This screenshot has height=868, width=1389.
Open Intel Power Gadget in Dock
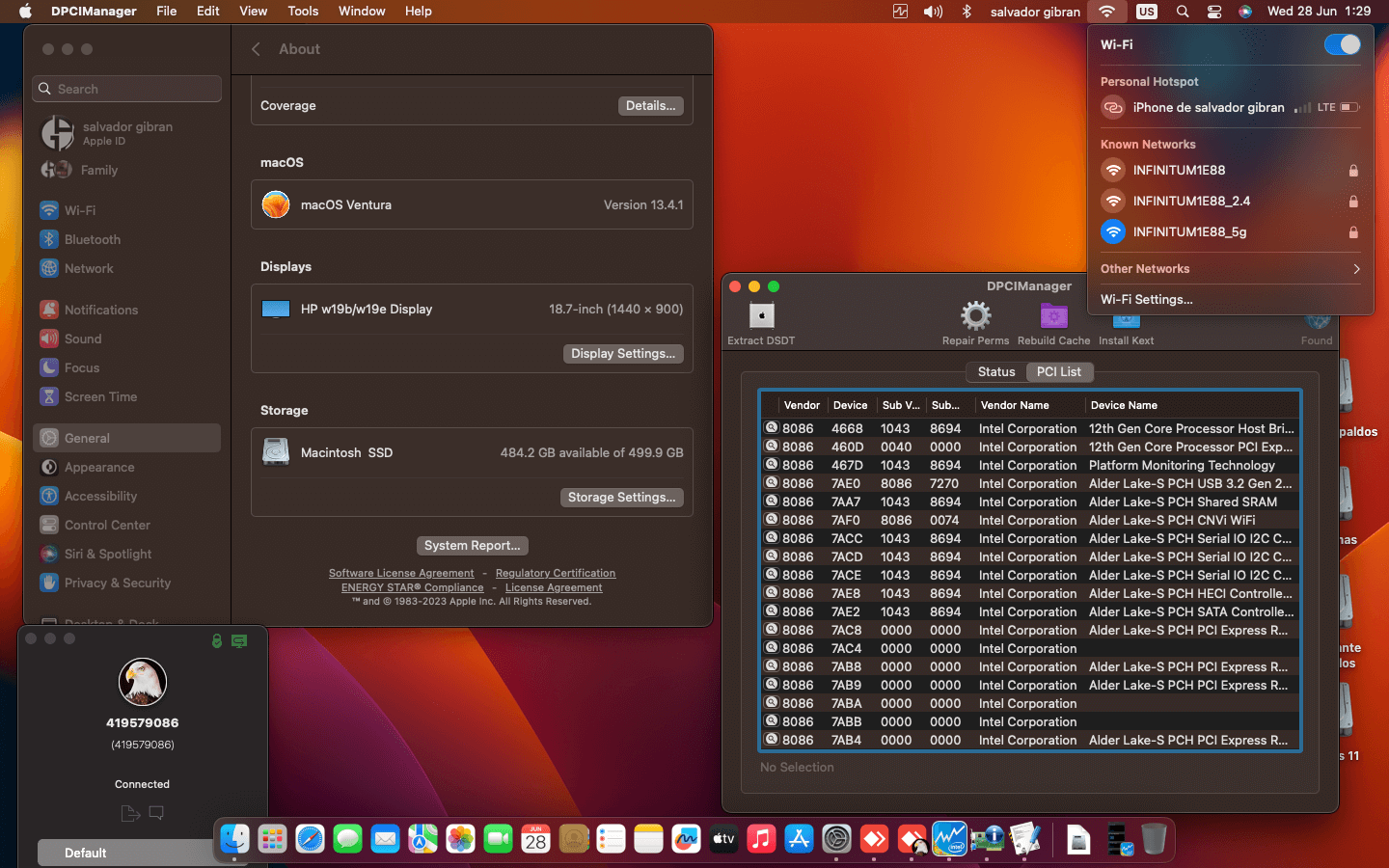click(949, 839)
